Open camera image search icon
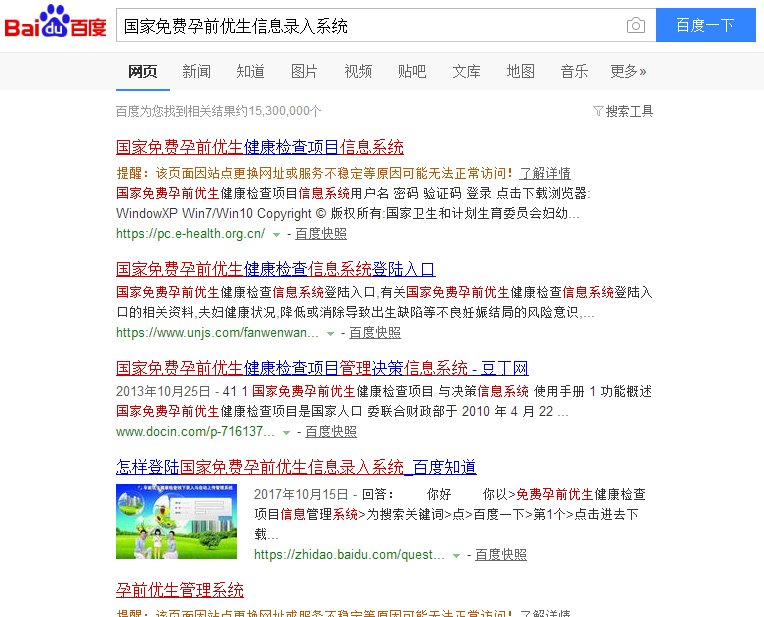 pyautogui.click(x=635, y=25)
